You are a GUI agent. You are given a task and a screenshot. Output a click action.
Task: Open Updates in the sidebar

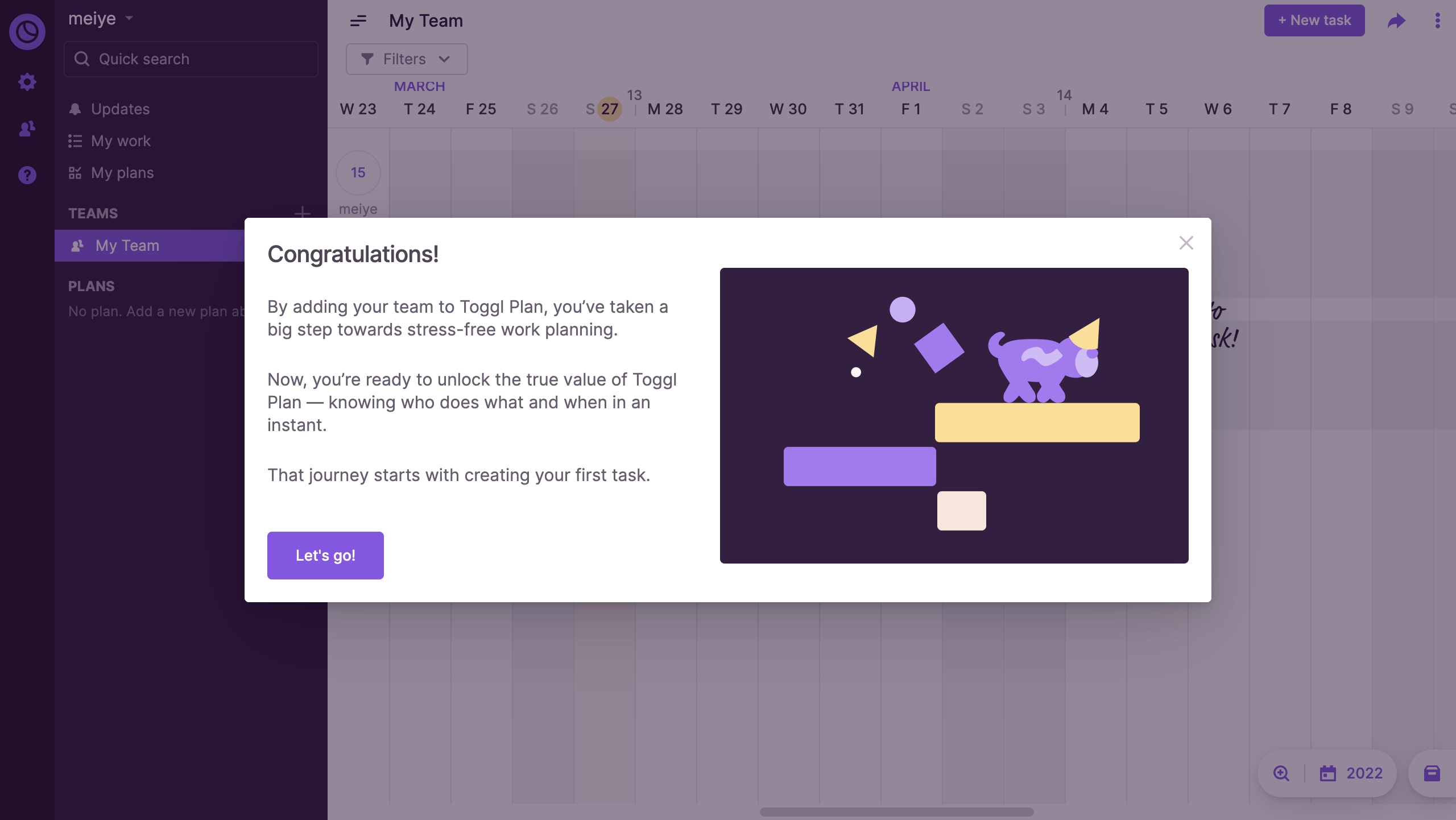[x=120, y=109]
